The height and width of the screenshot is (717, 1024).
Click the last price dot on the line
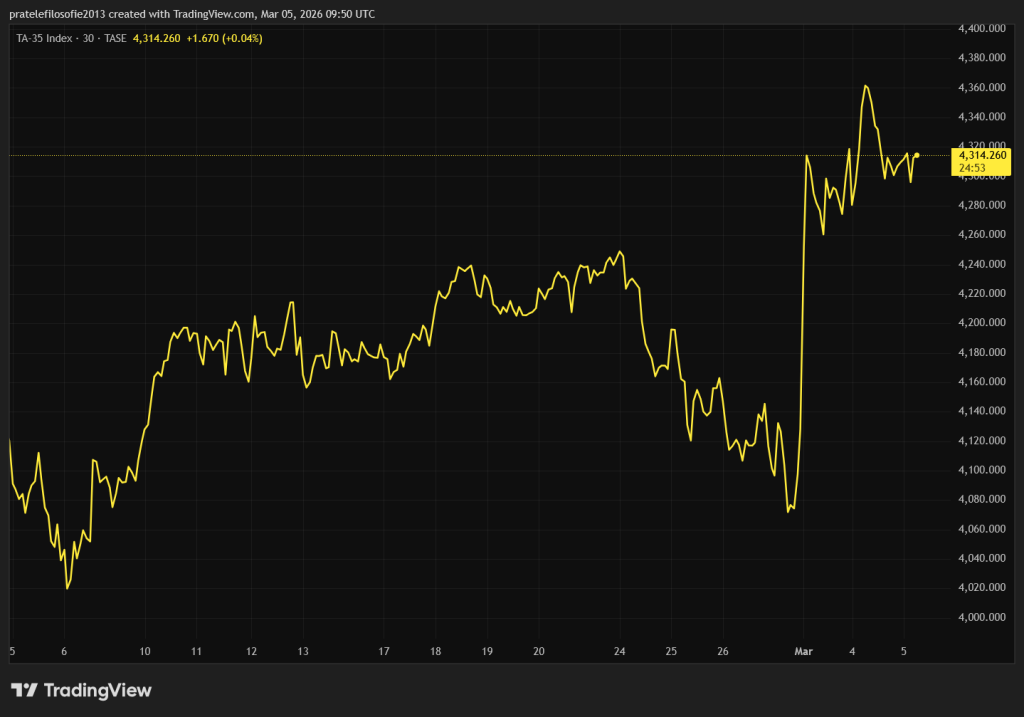(917, 155)
